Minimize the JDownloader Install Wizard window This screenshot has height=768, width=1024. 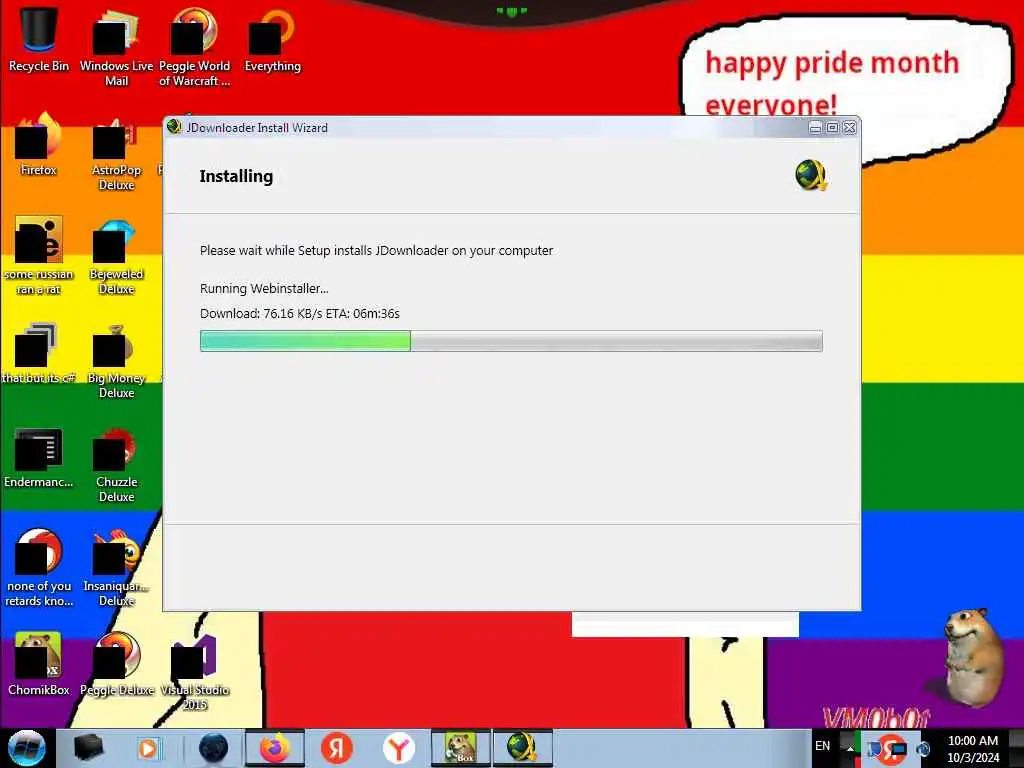pos(815,127)
